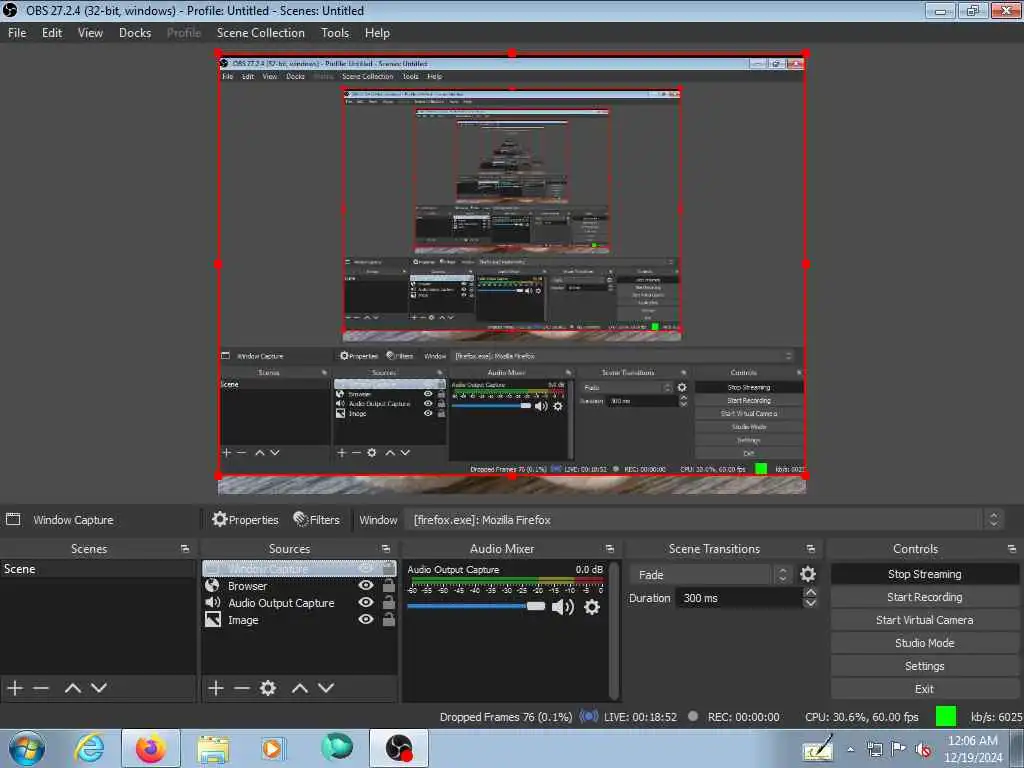Move scene up with Scenes up arrow
The image size is (1024, 768).
pos(72,688)
